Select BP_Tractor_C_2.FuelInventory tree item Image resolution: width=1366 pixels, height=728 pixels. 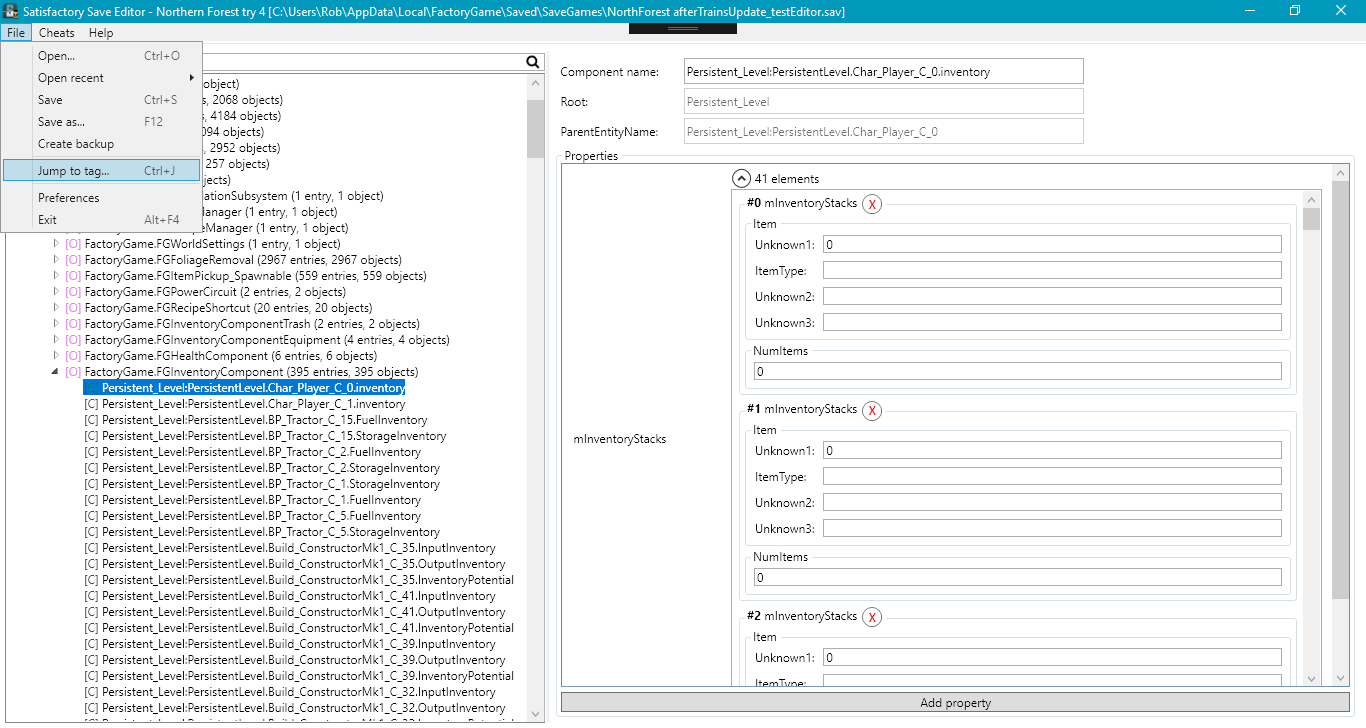point(253,452)
